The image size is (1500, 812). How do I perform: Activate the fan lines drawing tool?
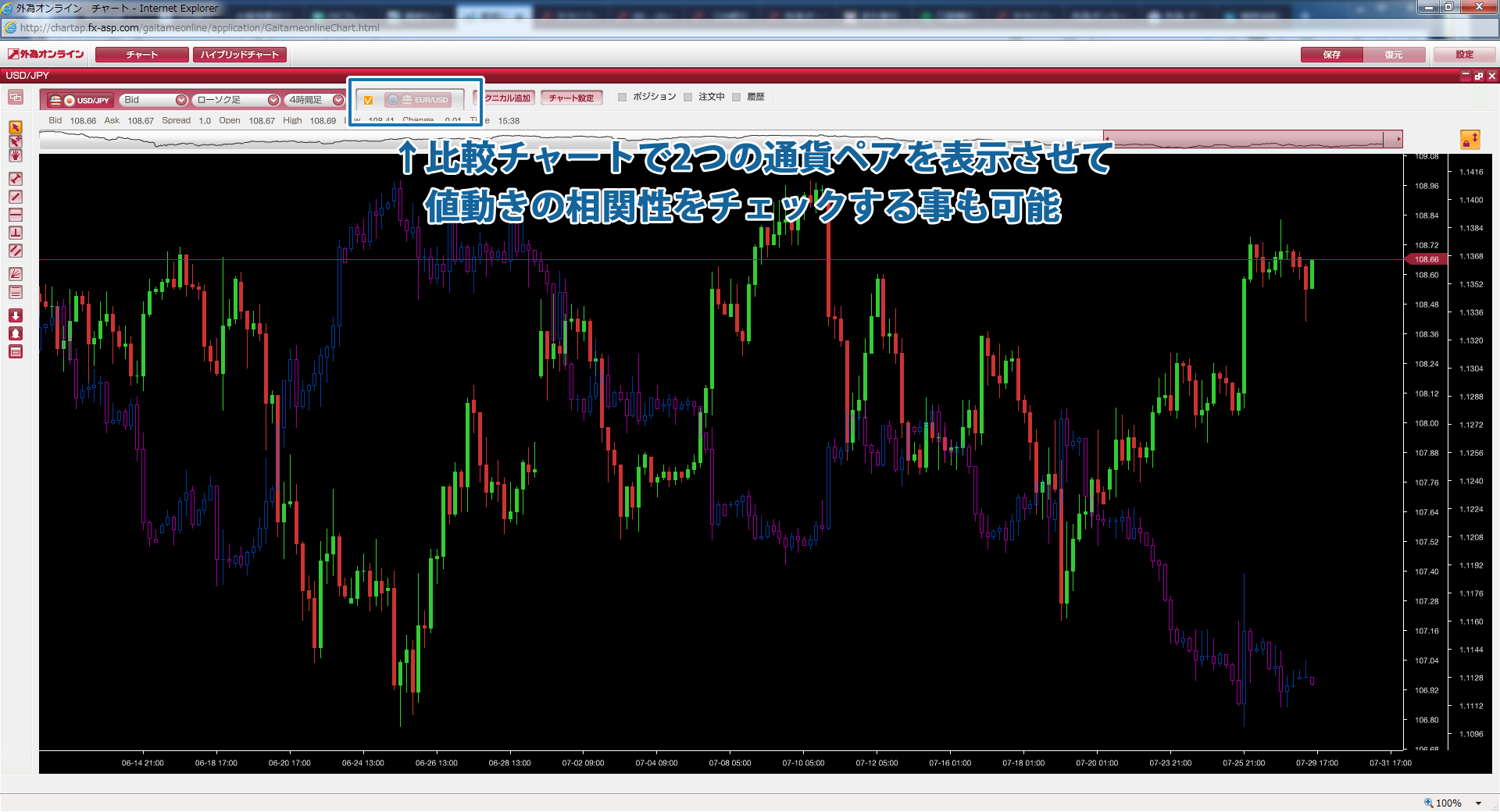coord(15,274)
